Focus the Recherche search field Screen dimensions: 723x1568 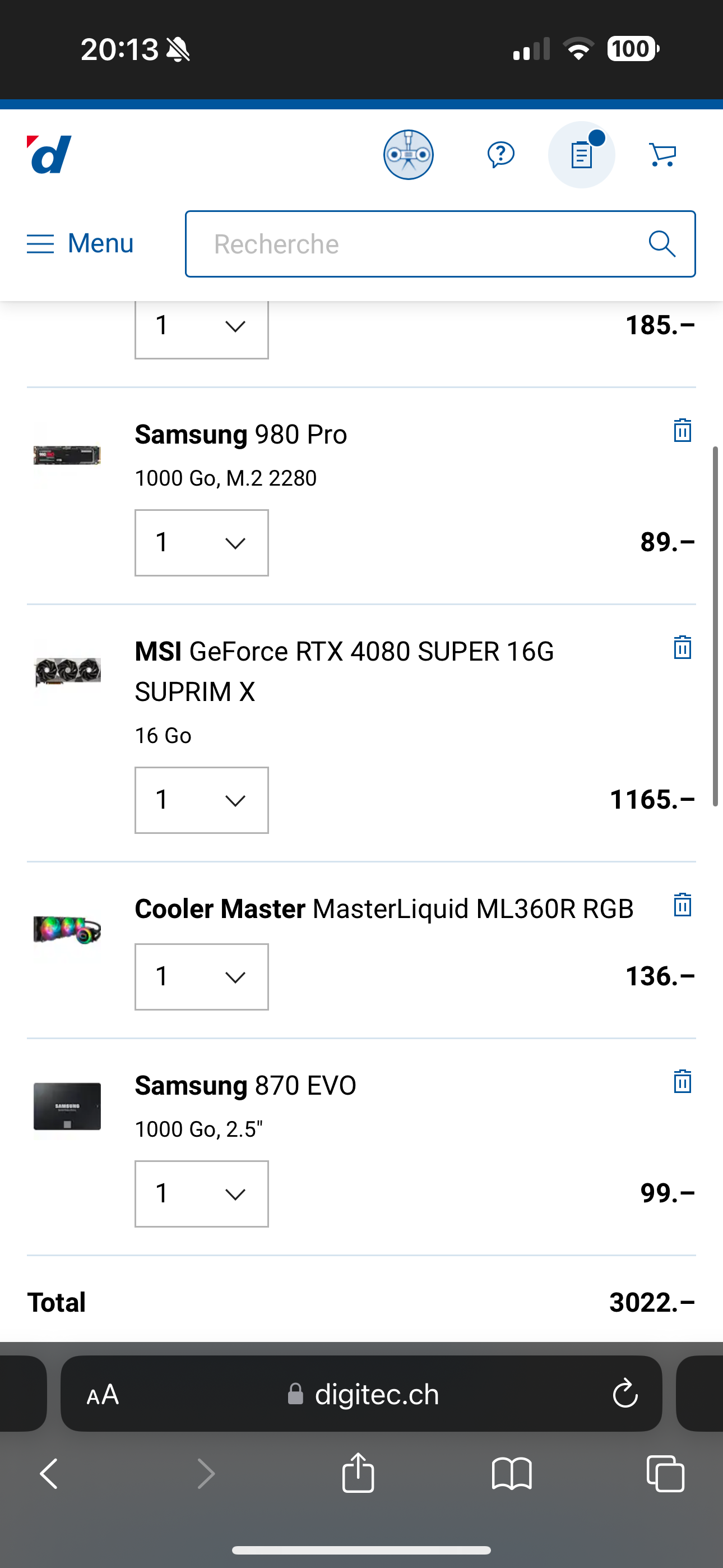pyautogui.click(x=440, y=244)
